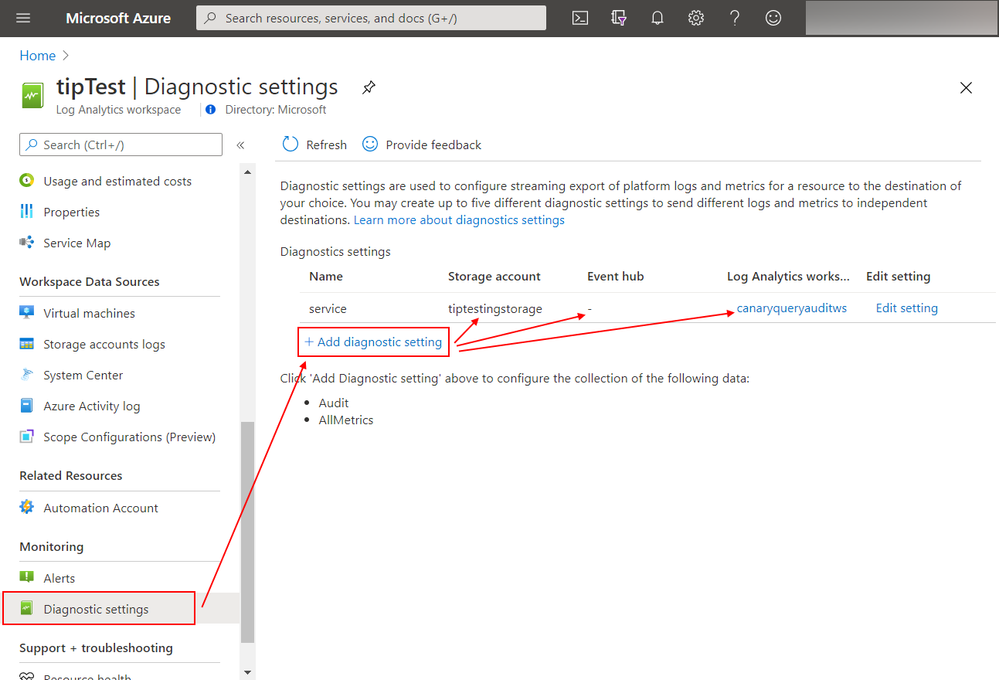The width and height of the screenshot is (999, 680).
Task: Click the Name column header
Action: (326, 276)
